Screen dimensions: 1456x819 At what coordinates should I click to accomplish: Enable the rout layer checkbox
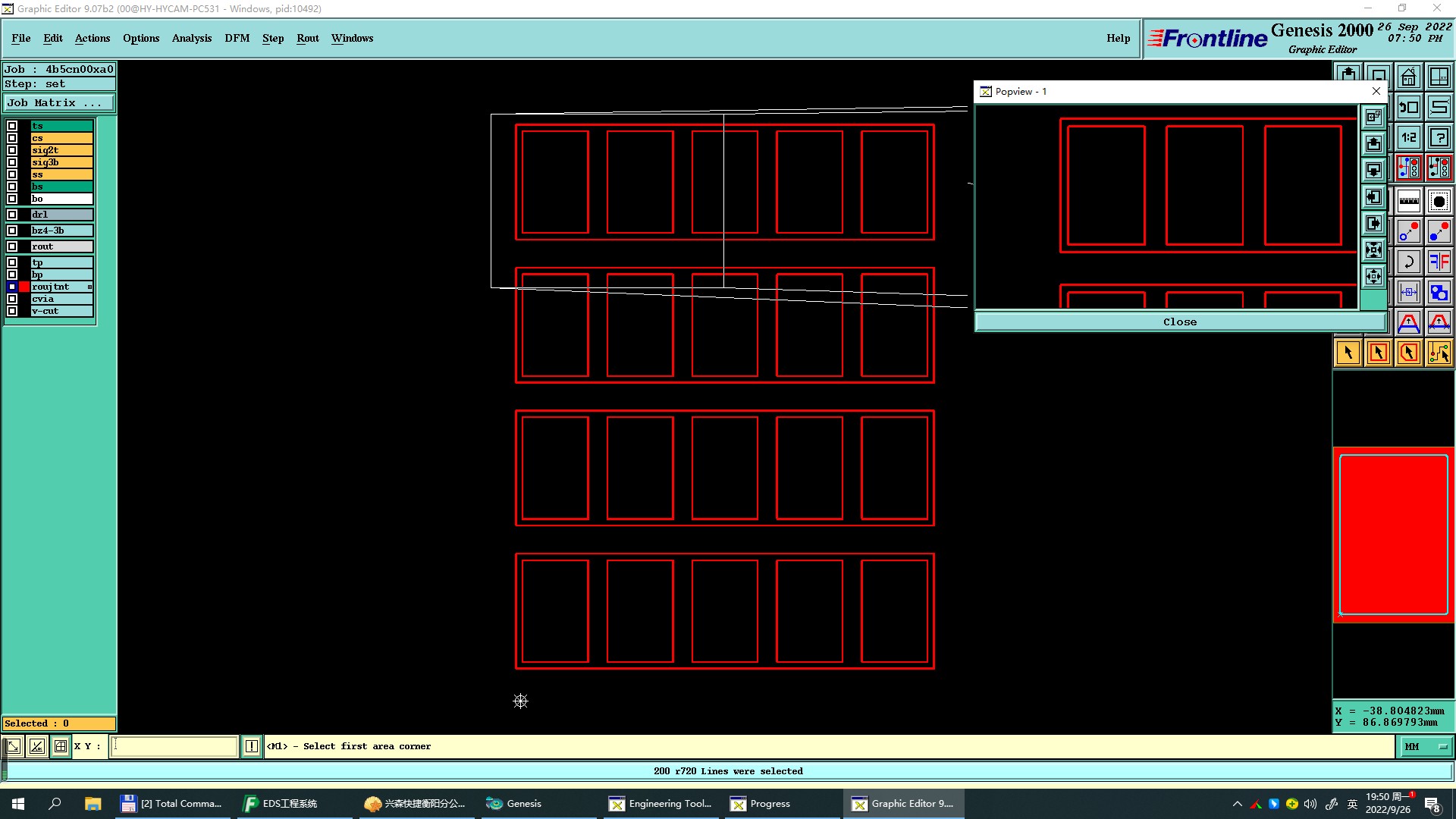tap(12, 246)
